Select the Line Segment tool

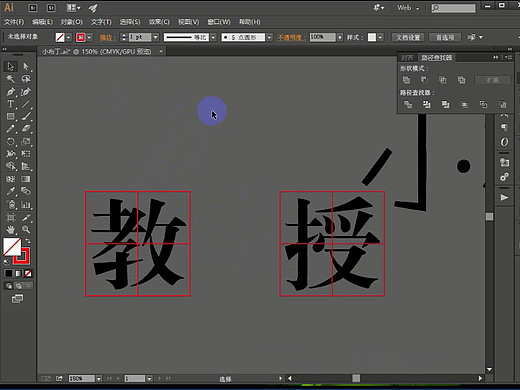26,104
